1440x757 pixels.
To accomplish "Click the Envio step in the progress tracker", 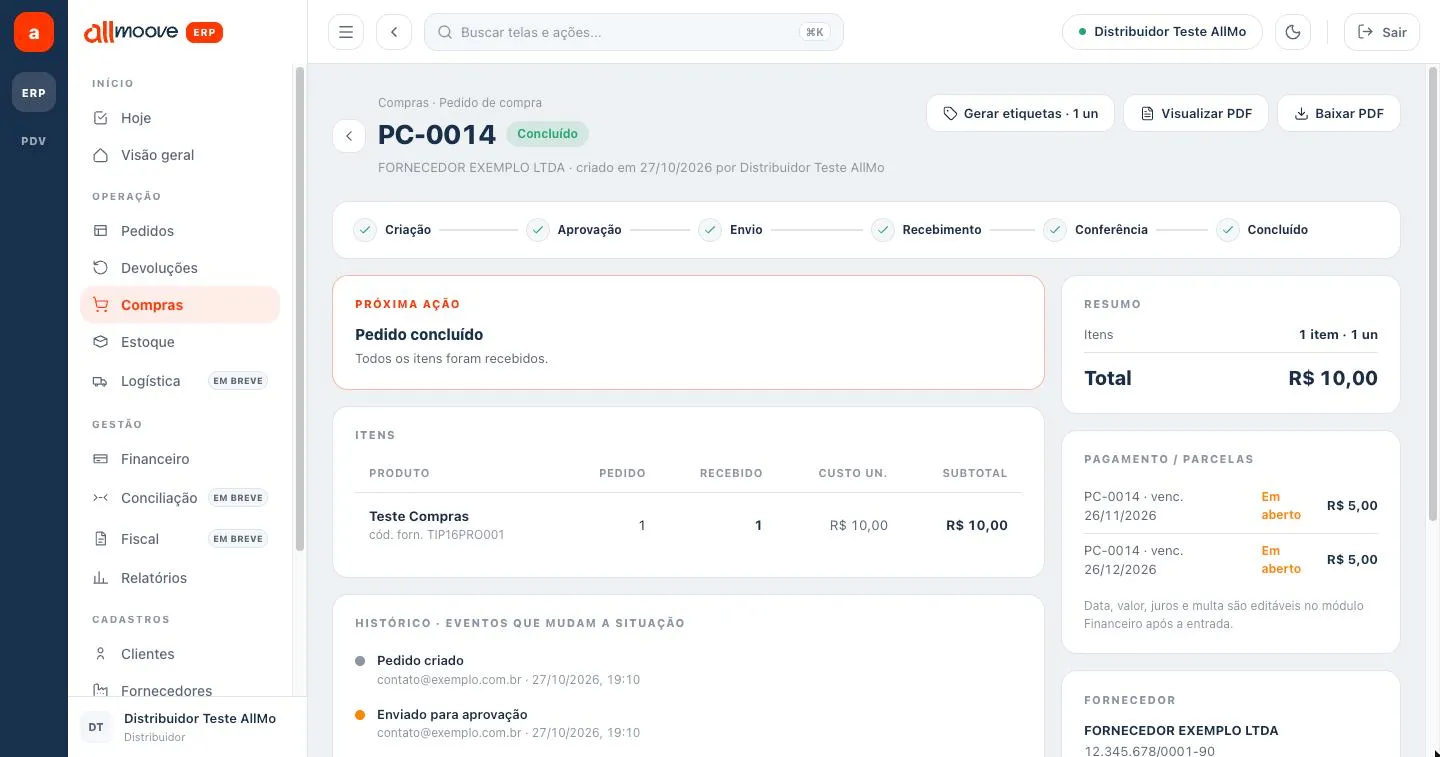I will pos(731,230).
